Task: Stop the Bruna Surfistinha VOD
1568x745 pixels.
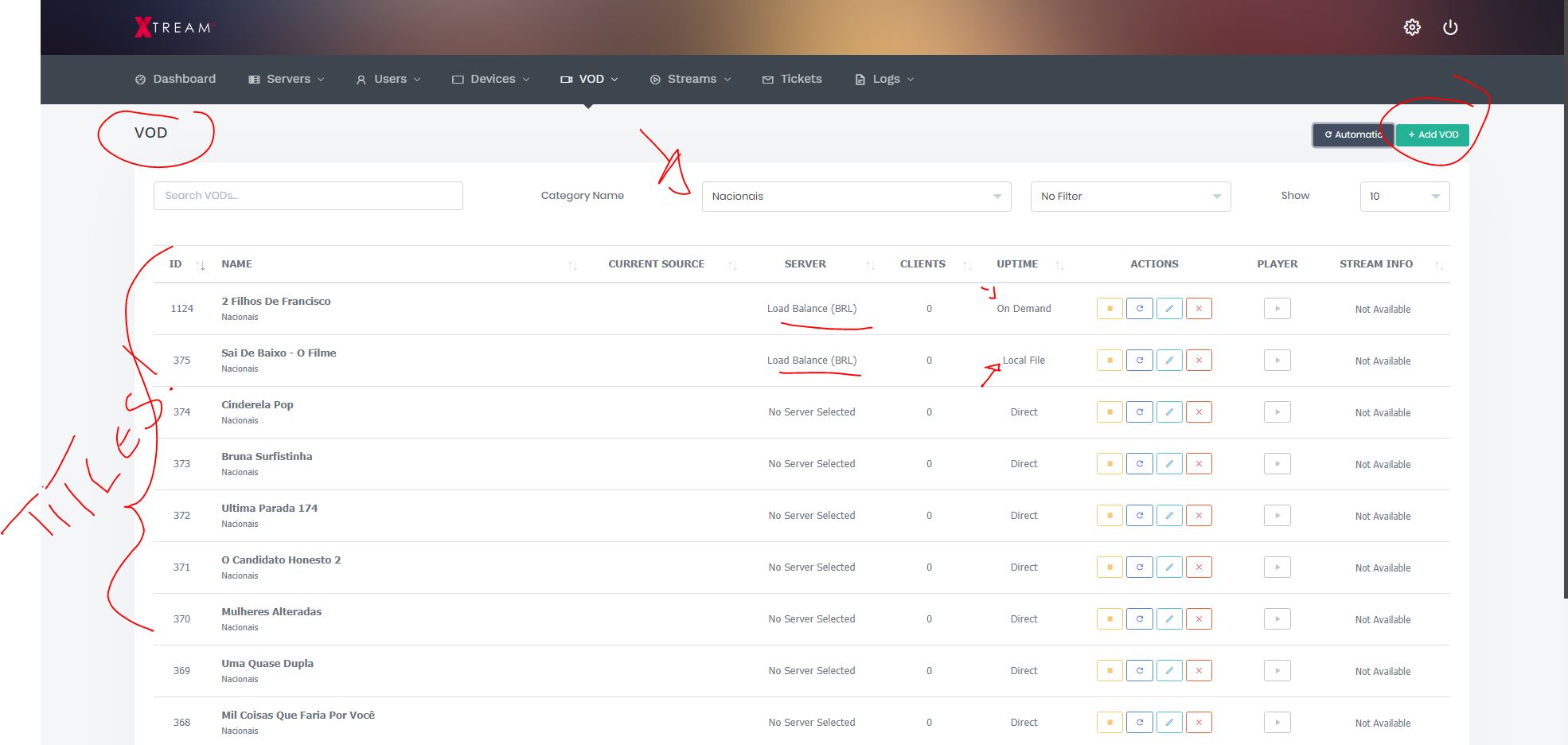Action: [1110, 464]
